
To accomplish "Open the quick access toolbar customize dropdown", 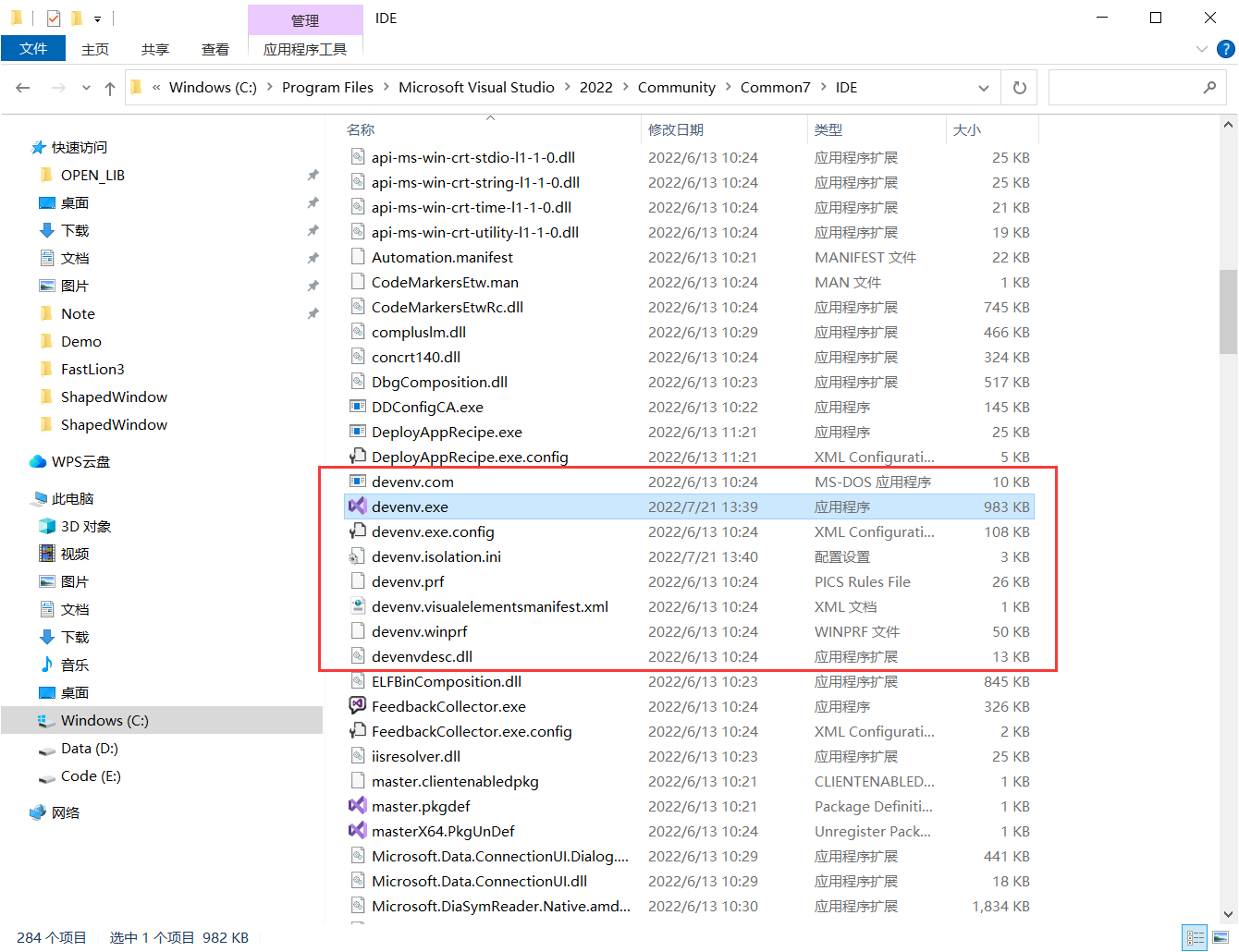I will (97, 18).
